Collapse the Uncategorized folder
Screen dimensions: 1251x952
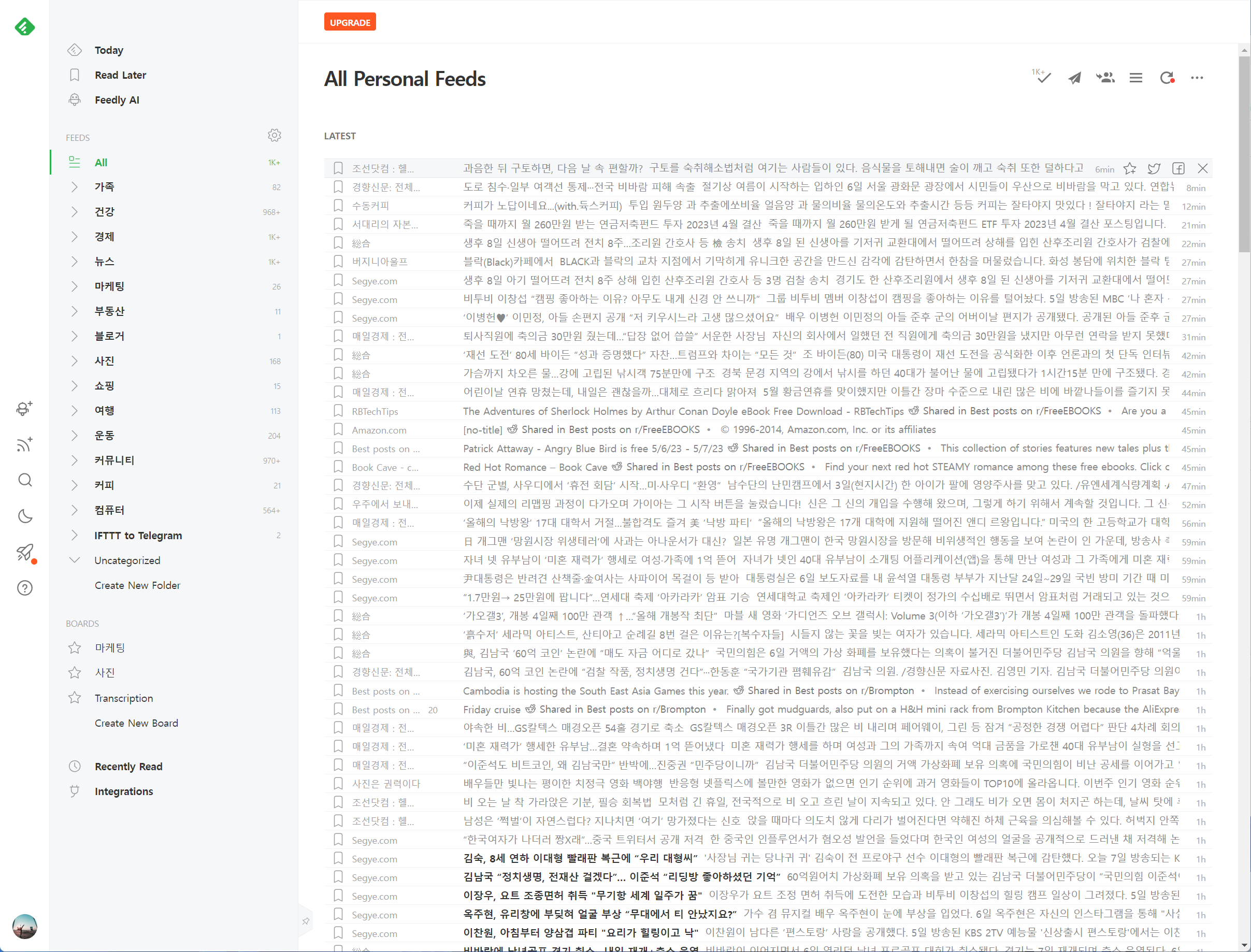pos(74,560)
